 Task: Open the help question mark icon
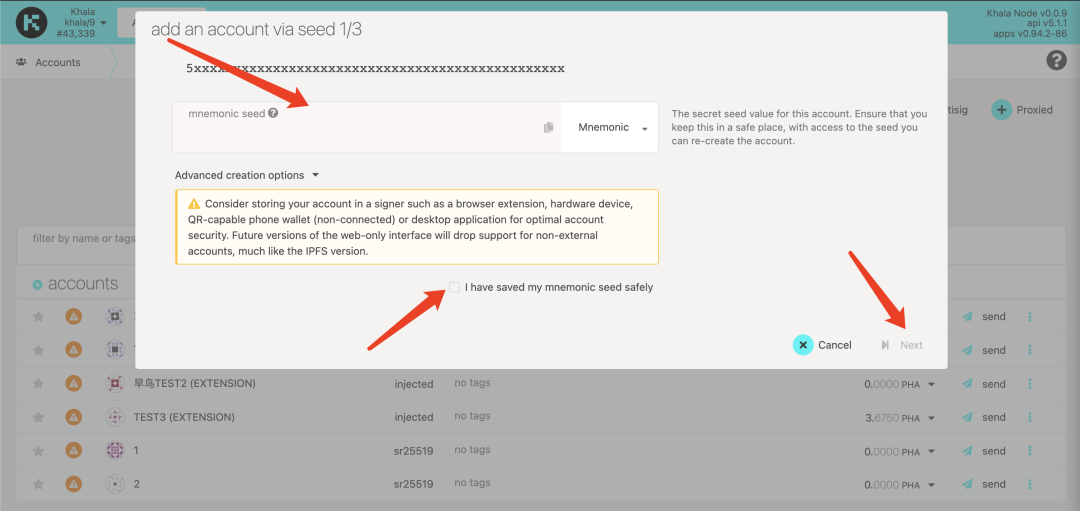(x=1056, y=61)
